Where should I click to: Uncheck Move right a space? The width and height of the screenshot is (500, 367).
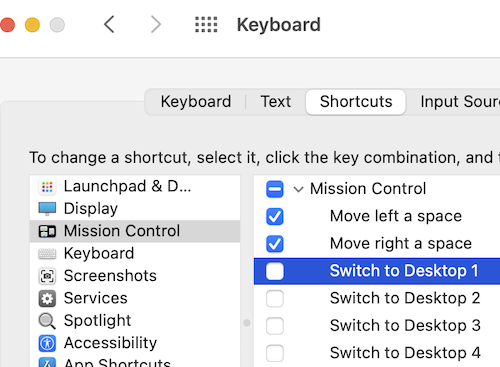coord(275,244)
